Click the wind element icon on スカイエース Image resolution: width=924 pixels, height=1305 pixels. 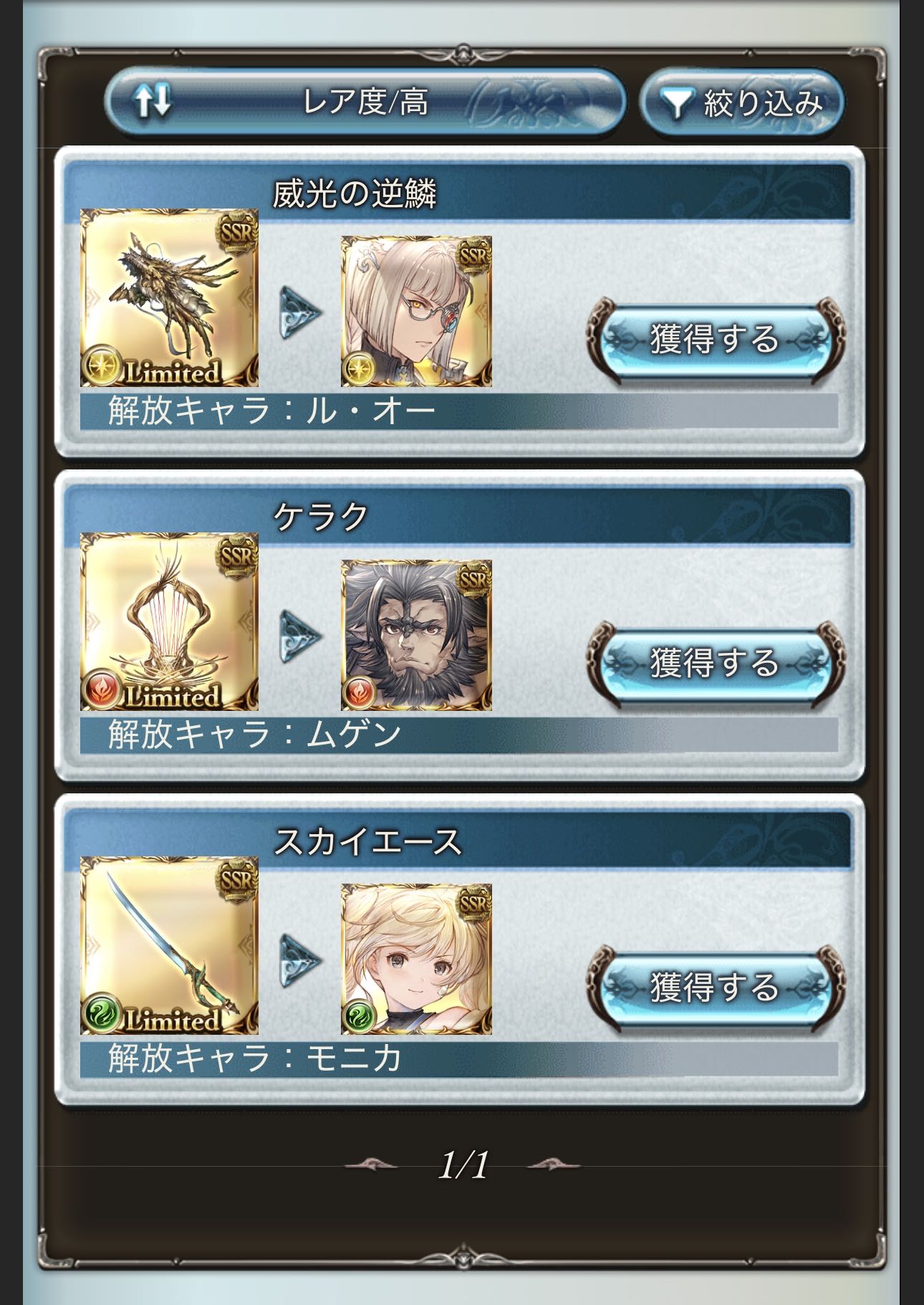click(x=102, y=1014)
